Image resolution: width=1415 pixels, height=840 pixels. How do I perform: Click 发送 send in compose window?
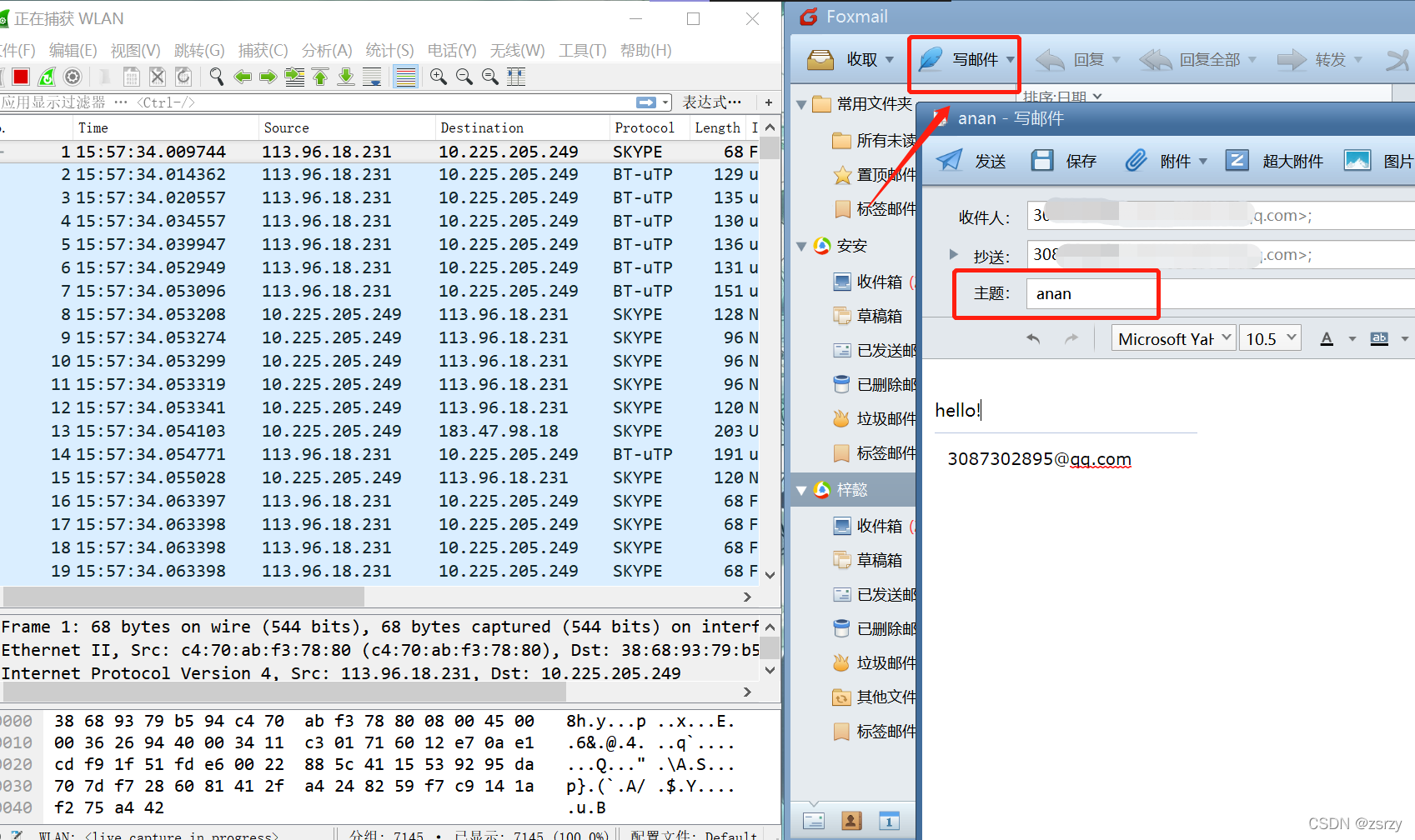click(971, 161)
